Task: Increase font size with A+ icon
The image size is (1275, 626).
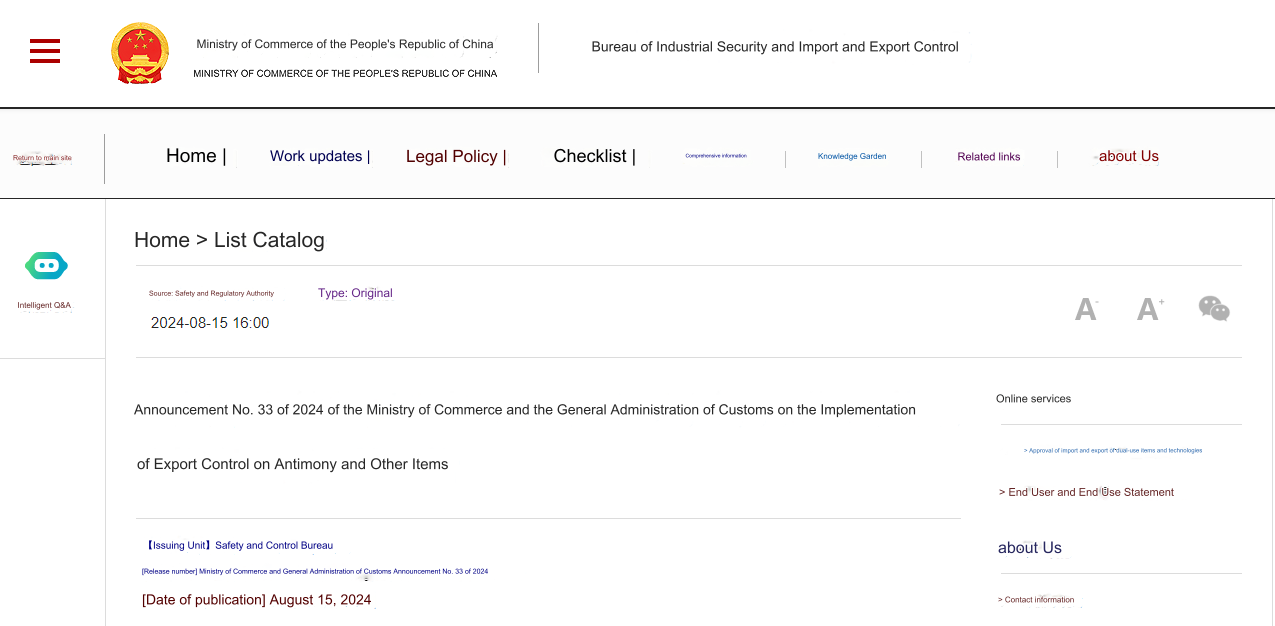Action: pyautogui.click(x=1150, y=309)
